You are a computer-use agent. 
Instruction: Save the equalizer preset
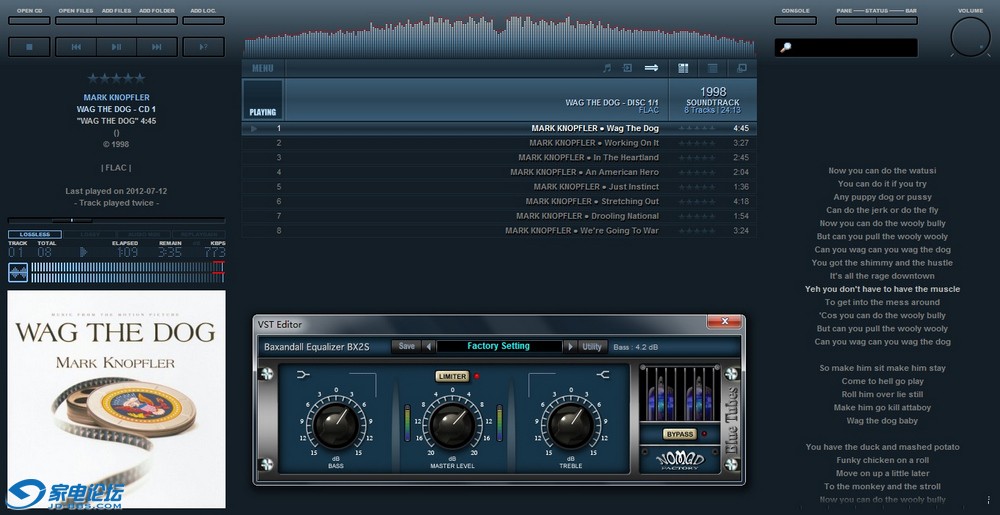[x=406, y=347]
